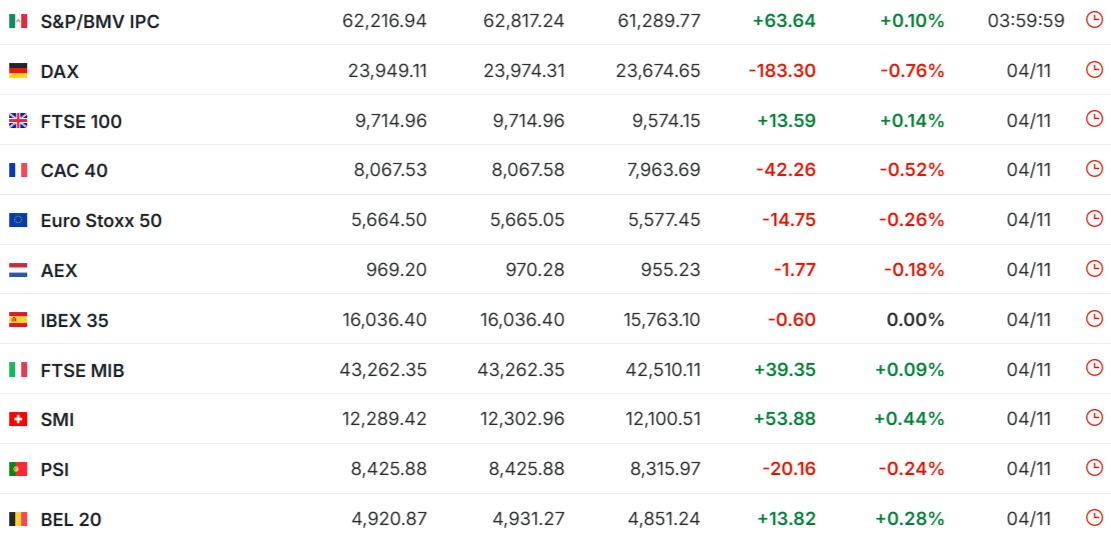This screenshot has width=1111, height=536.
Task: Select the AEX index name
Action: click(x=59, y=270)
